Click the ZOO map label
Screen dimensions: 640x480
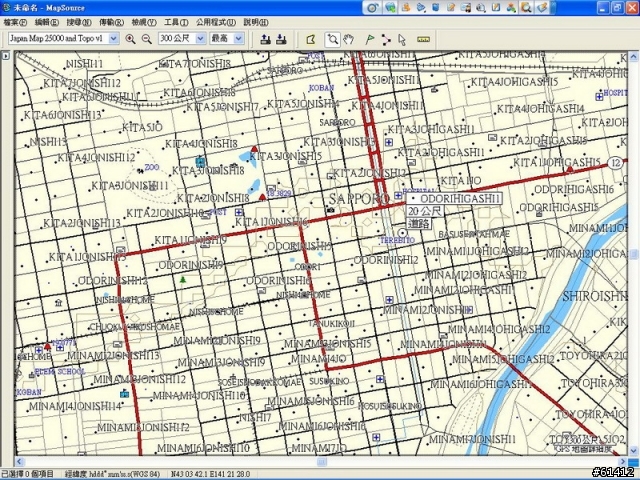(152, 167)
